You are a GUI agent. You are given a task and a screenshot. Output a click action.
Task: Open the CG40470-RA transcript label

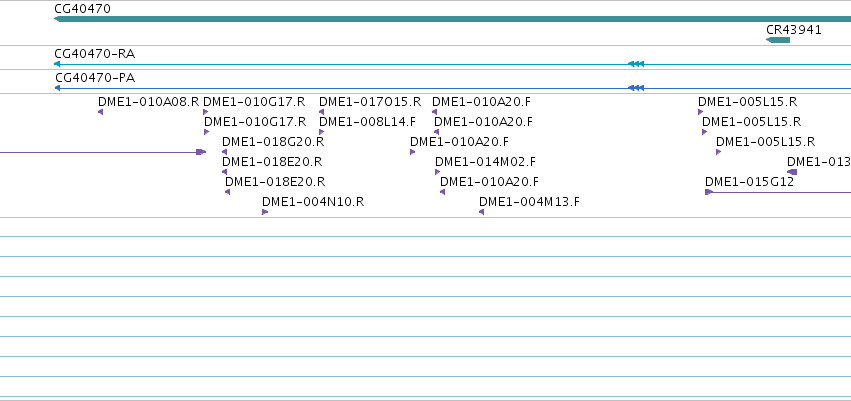pyautogui.click(x=94, y=54)
